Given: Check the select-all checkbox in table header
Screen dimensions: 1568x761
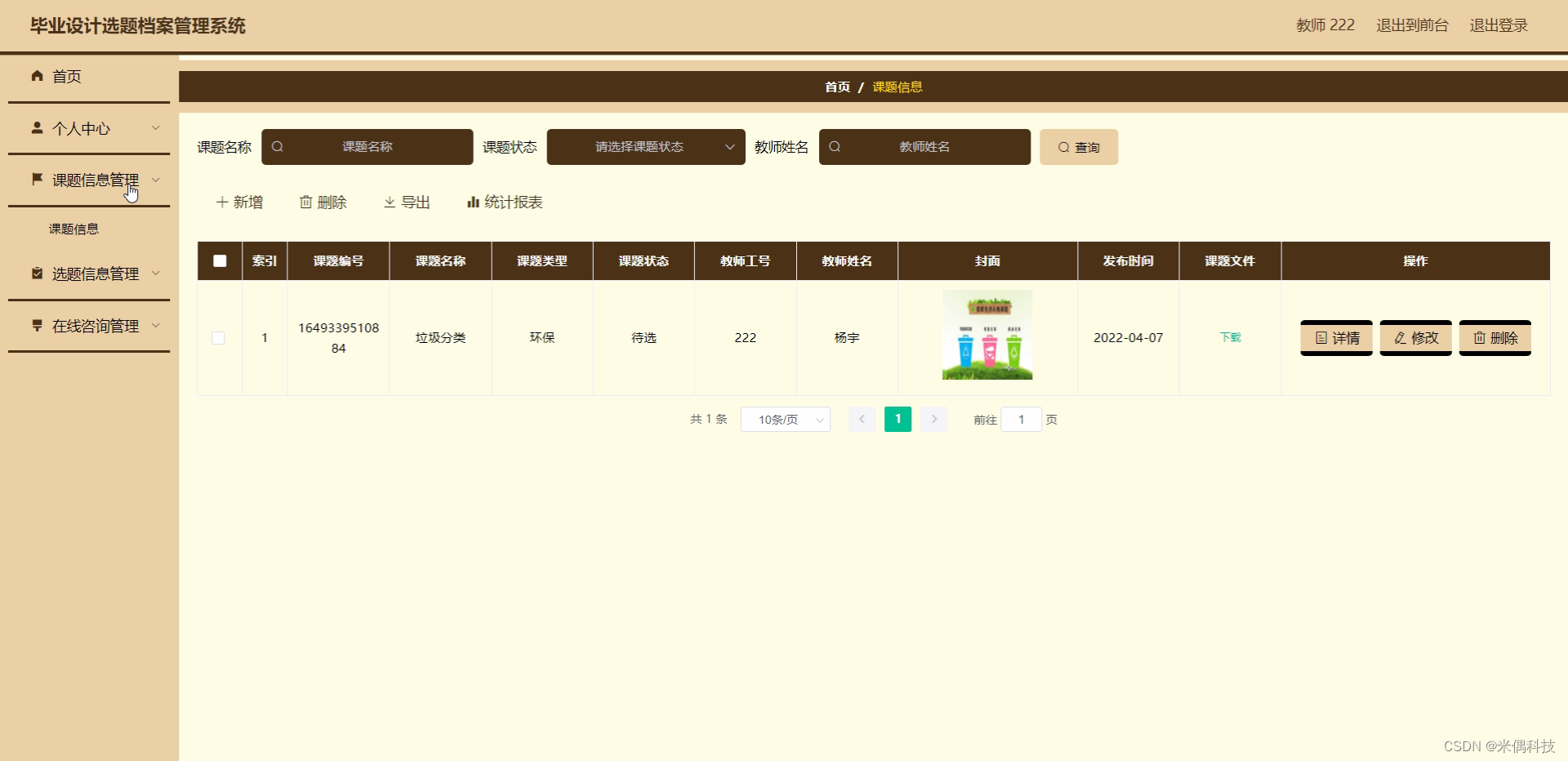Looking at the screenshot, I should [x=219, y=260].
